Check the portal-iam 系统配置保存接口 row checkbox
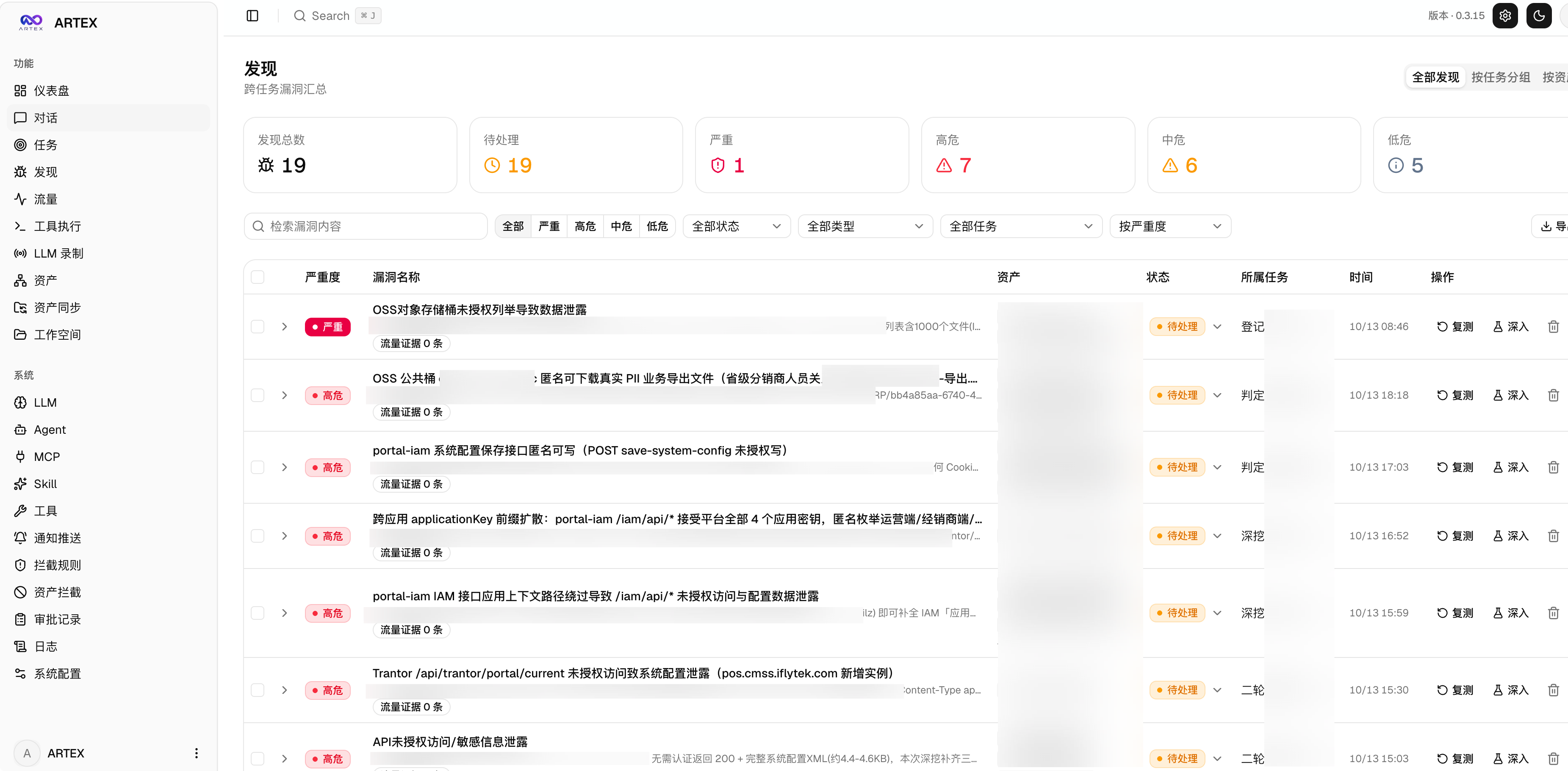This screenshot has height=771, width=1568. click(x=258, y=467)
